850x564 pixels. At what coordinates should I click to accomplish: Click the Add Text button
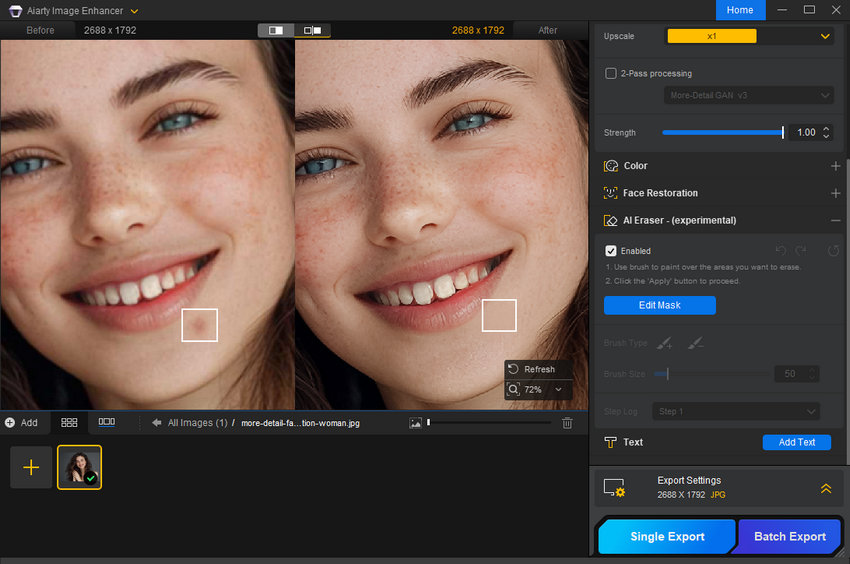[x=796, y=443]
